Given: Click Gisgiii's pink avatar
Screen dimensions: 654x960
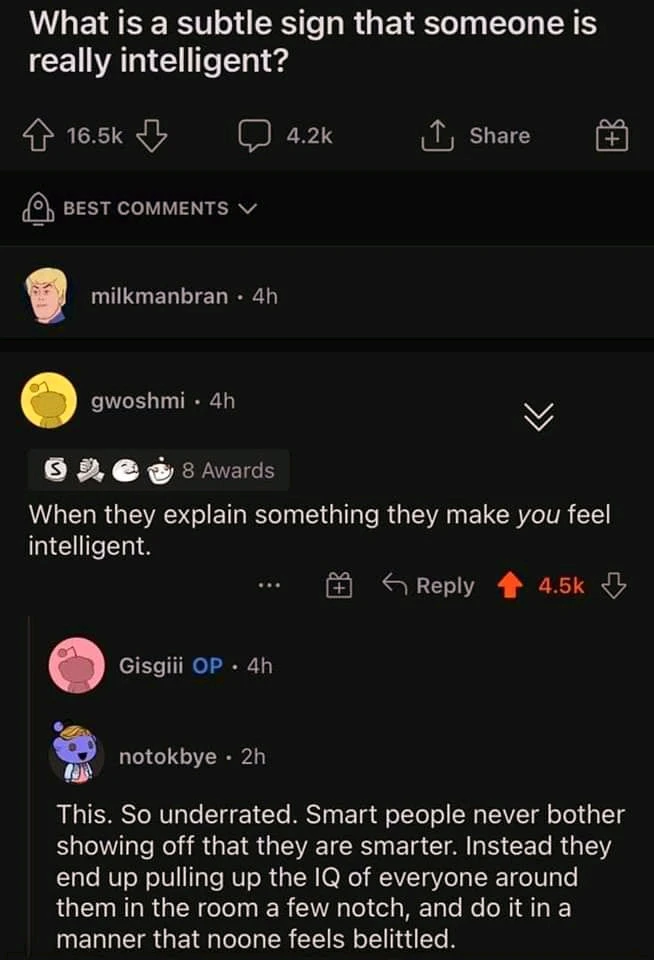Looking at the screenshot, I should coord(76,665).
